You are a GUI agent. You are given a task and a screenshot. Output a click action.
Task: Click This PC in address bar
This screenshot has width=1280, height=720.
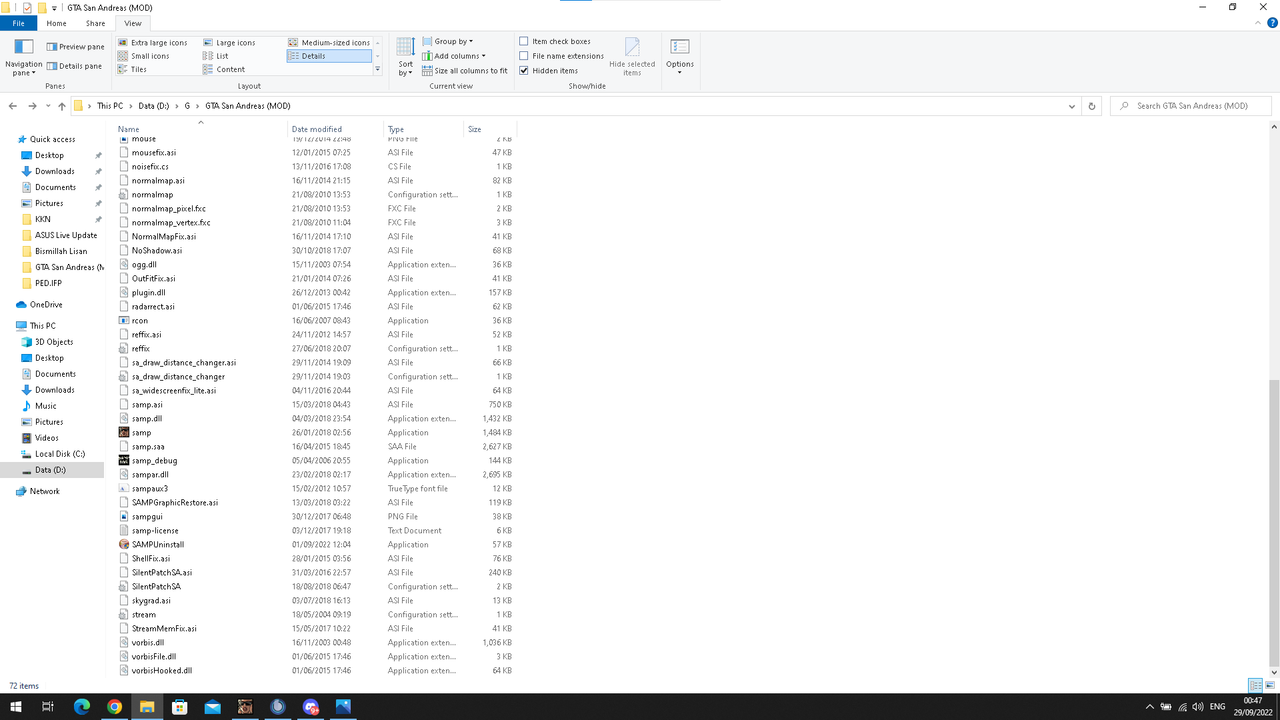click(x=110, y=106)
